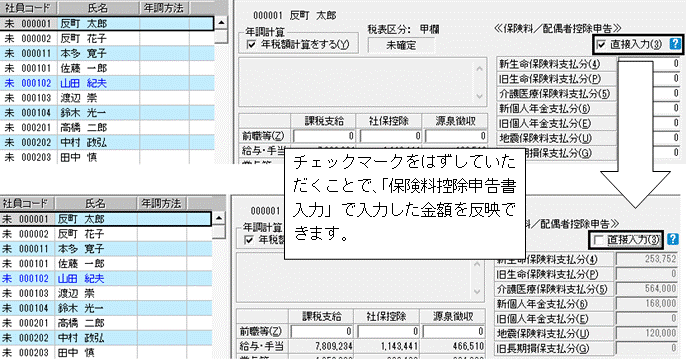Select the 120,000 地震保険料 amount field
The image size is (687, 362).
point(647,333)
